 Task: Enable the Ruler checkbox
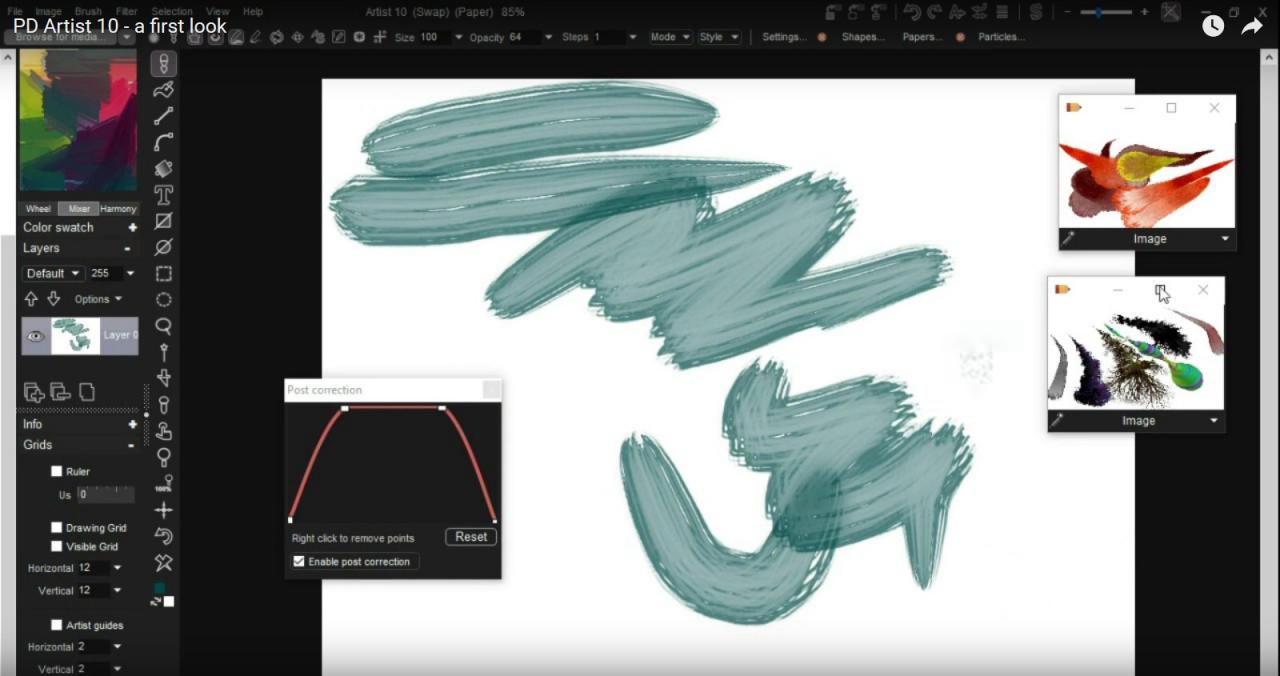pyautogui.click(x=56, y=471)
